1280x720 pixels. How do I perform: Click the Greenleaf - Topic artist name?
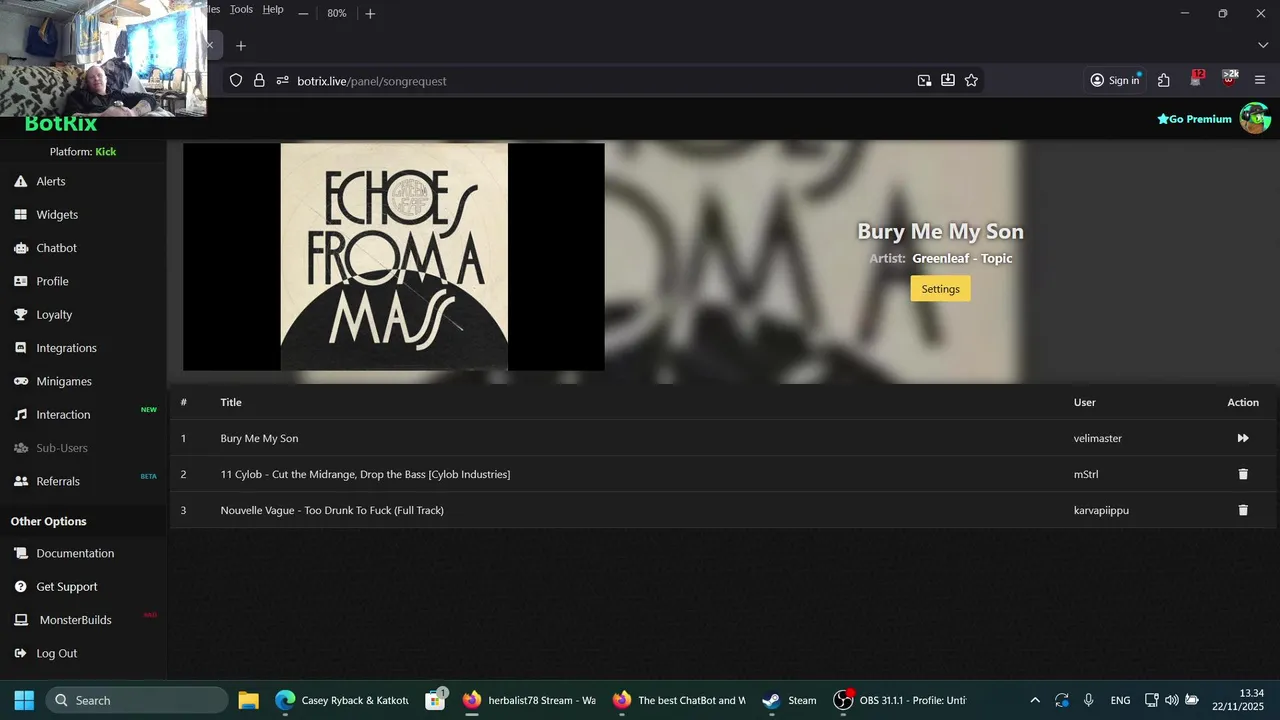962,258
